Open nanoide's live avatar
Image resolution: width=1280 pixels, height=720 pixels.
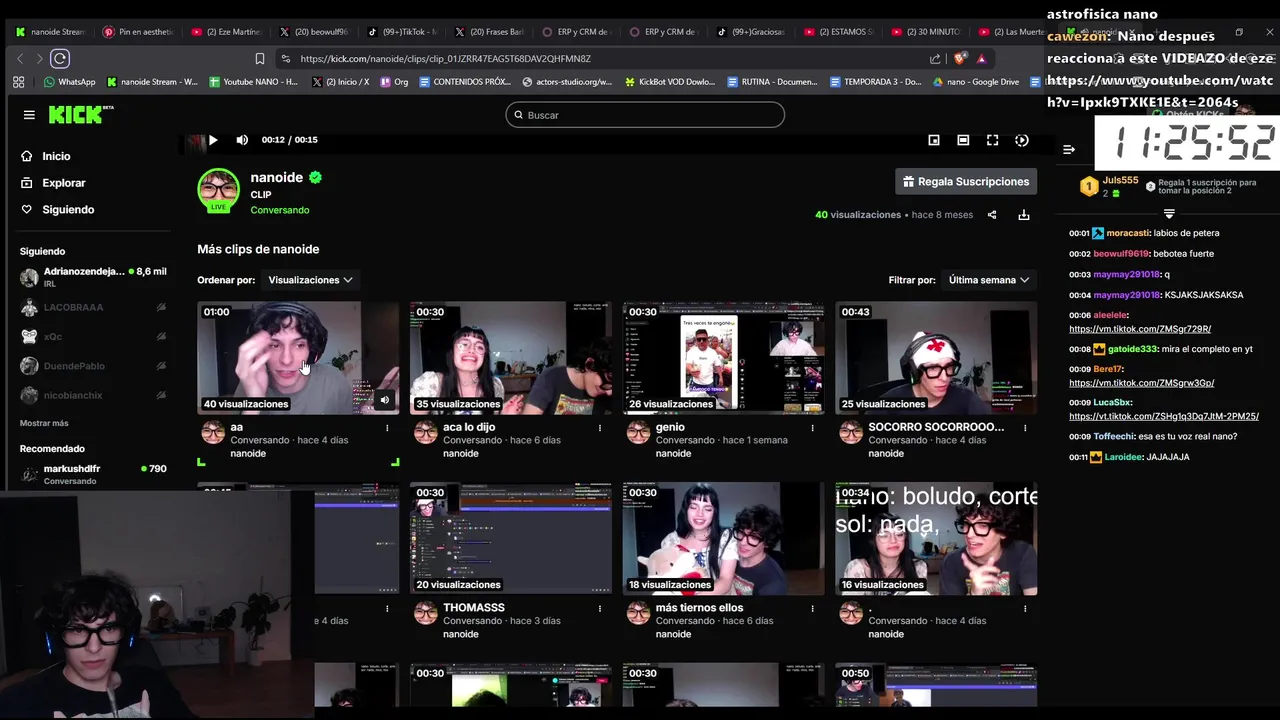218,190
